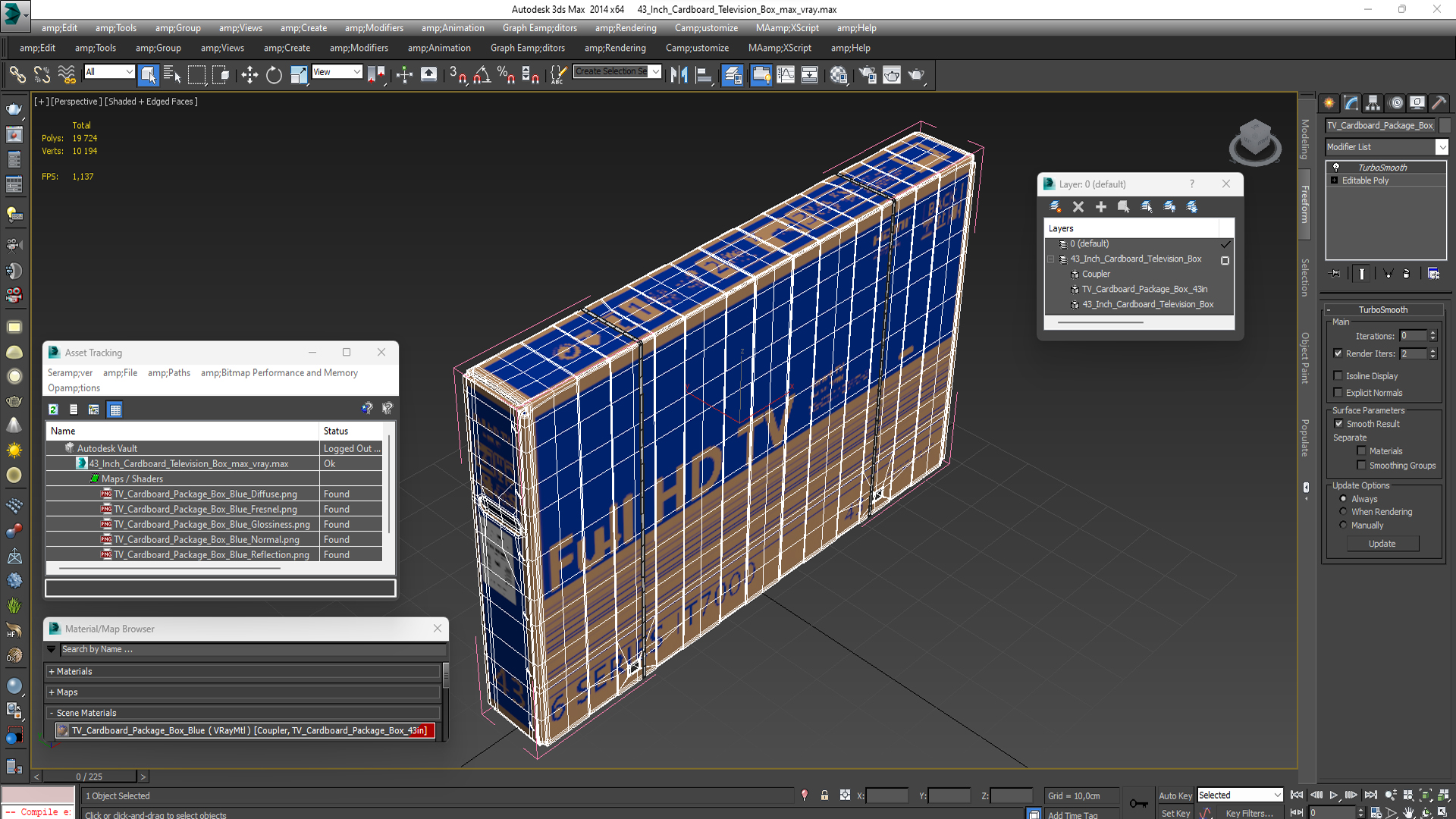The image size is (1456, 819).
Task: Open the Modifier List dropdown
Action: tap(1386, 147)
